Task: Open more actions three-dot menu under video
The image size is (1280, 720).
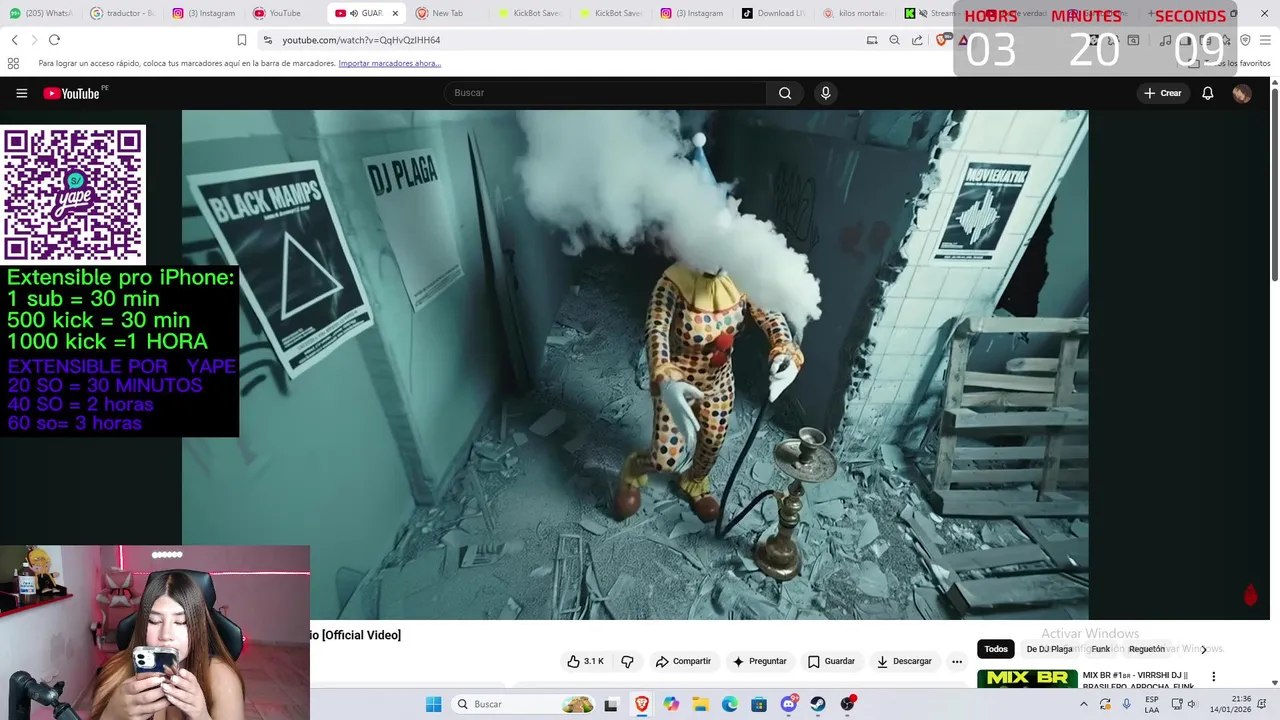Action: click(957, 661)
